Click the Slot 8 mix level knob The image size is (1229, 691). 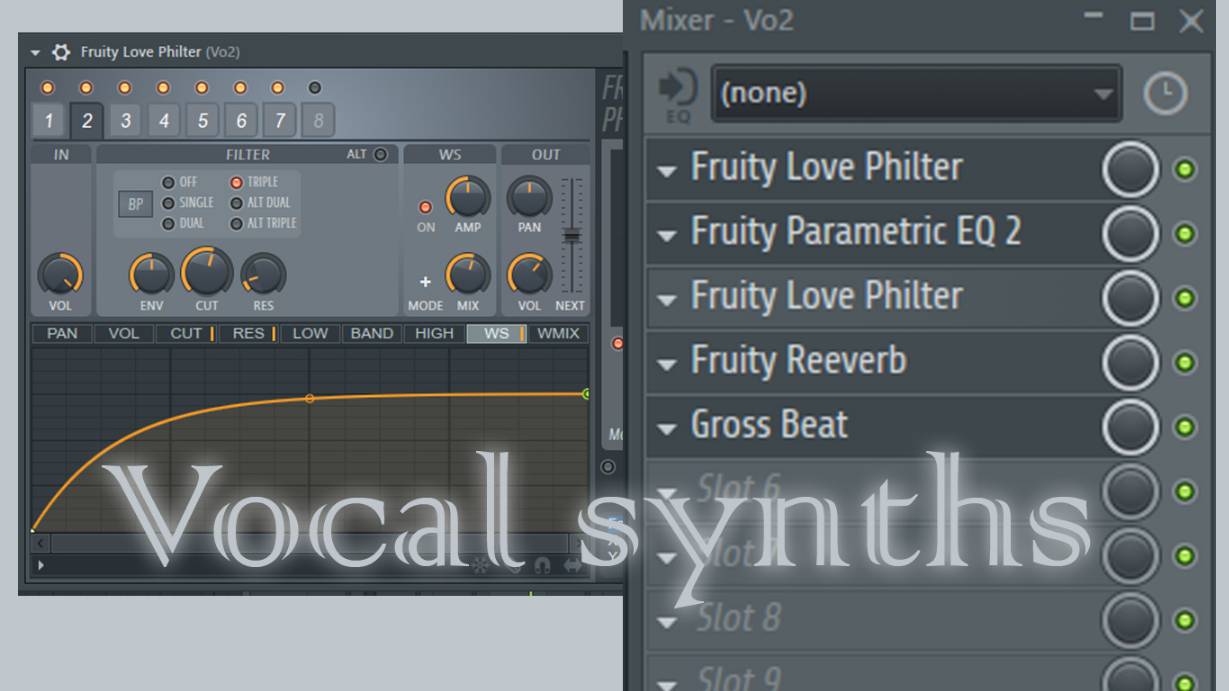tap(1131, 620)
